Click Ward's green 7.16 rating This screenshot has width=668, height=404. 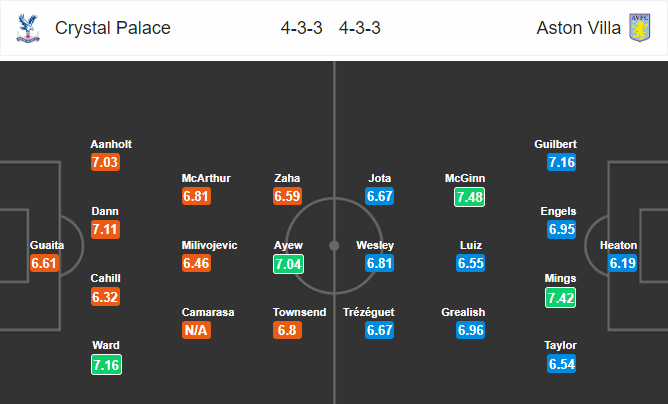pyautogui.click(x=107, y=365)
